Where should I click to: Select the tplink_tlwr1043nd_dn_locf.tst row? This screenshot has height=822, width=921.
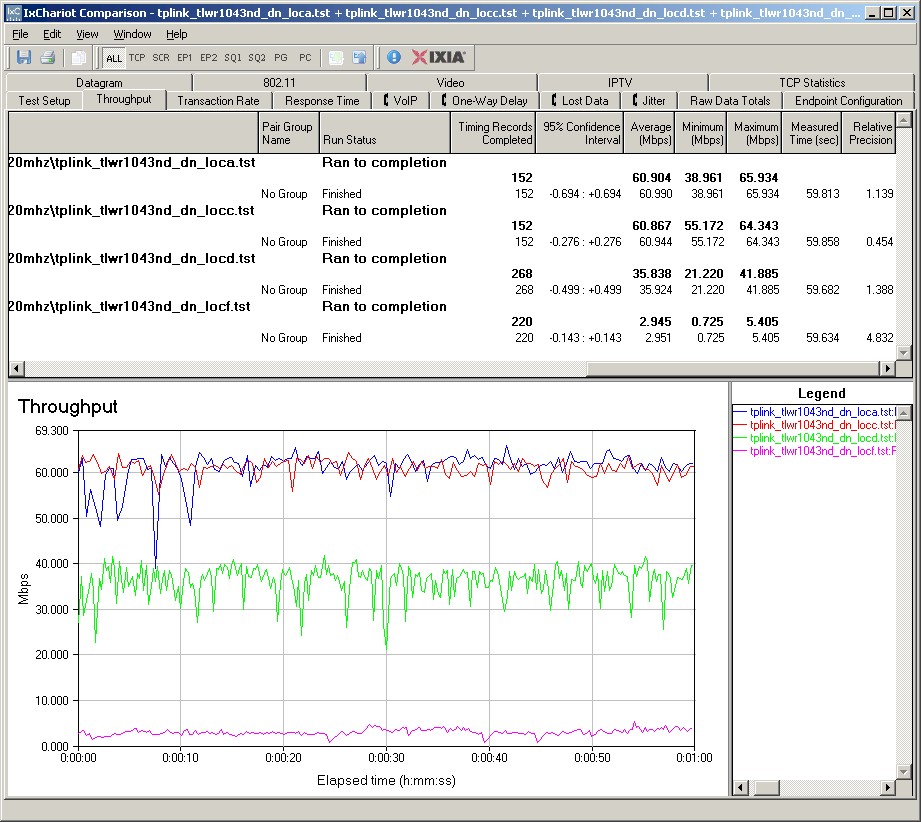tap(452, 307)
